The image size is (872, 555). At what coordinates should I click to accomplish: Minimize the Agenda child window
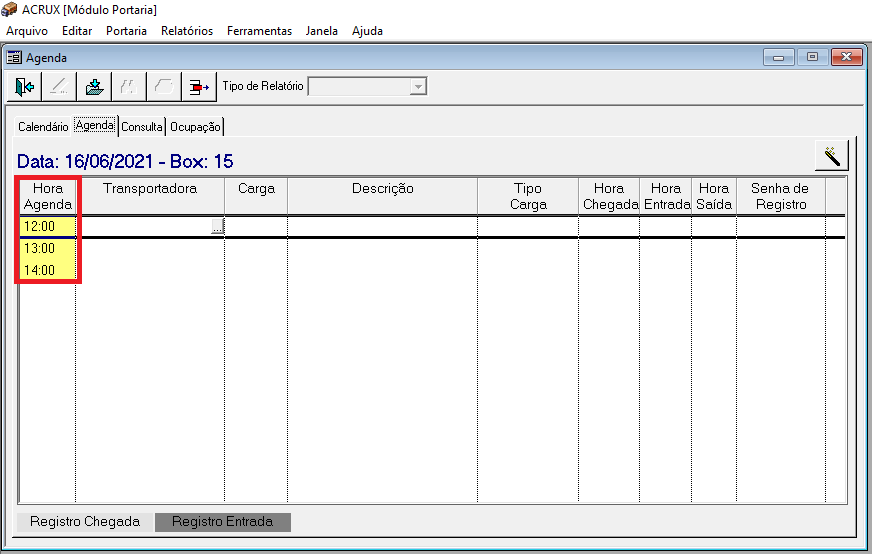[x=779, y=57]
